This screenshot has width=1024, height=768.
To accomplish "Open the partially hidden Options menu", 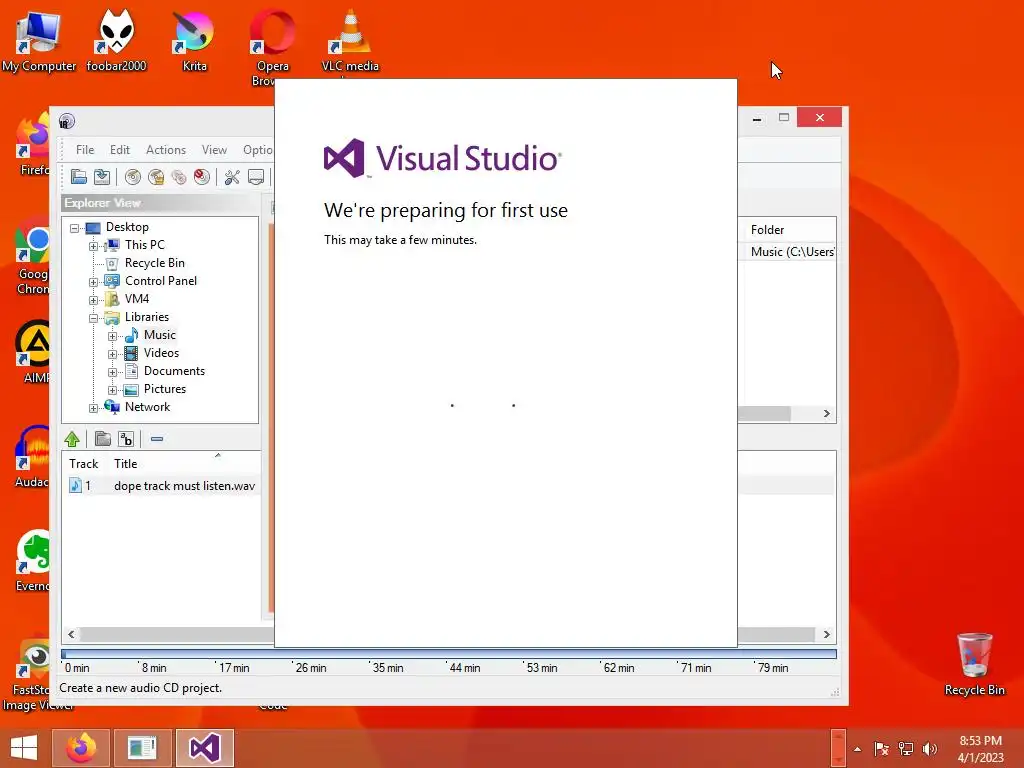I will (257, 150).
